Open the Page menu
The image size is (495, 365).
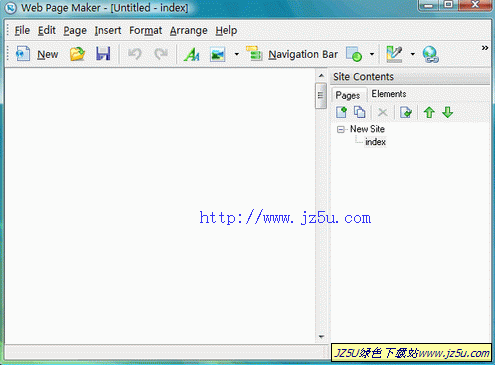point(75,31)
